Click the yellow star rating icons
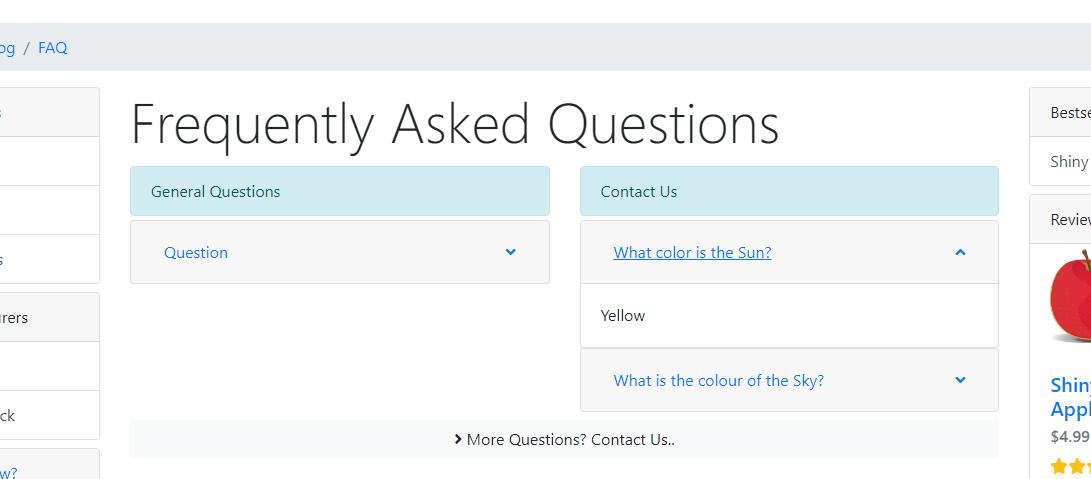This screenshot has width=1091, height=479. click(x=1071, y=466)
